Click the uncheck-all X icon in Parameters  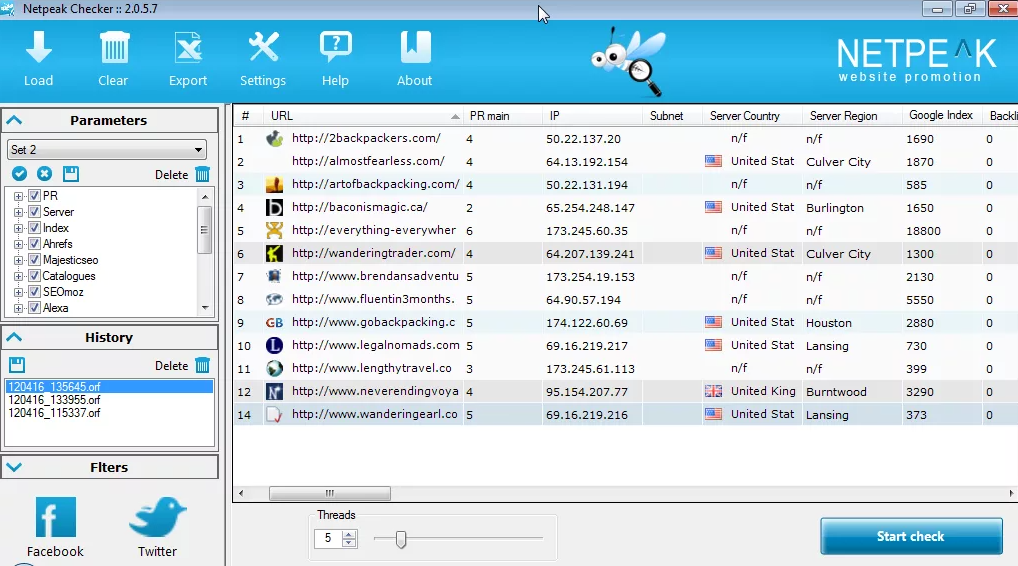pos(44,174)
